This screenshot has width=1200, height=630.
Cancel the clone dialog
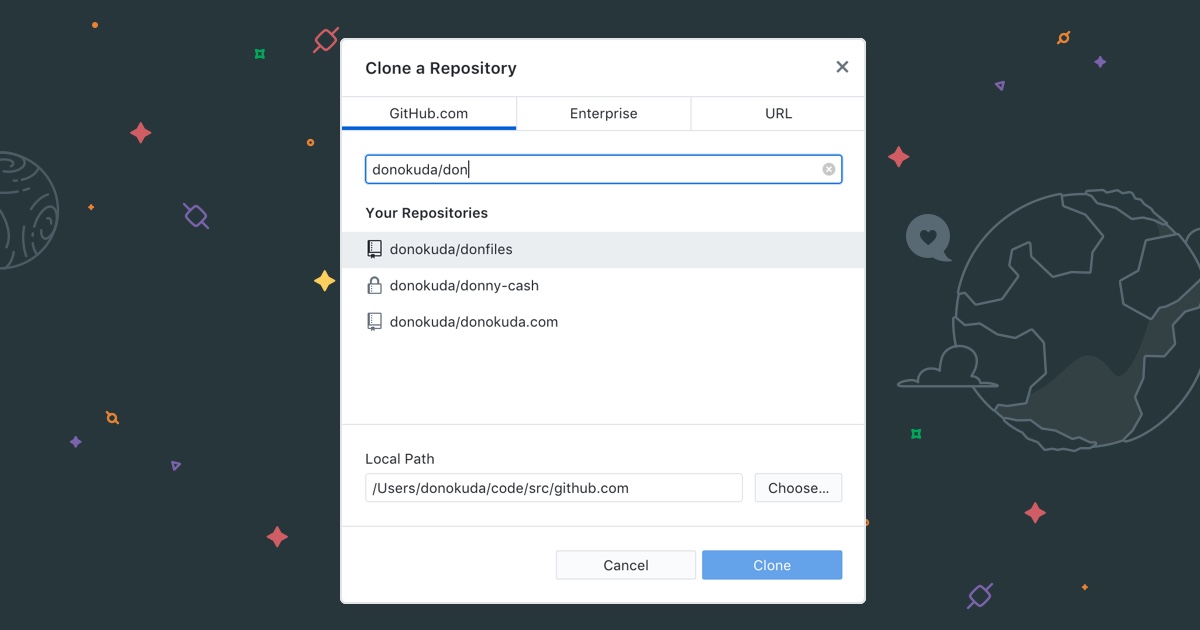625,565
